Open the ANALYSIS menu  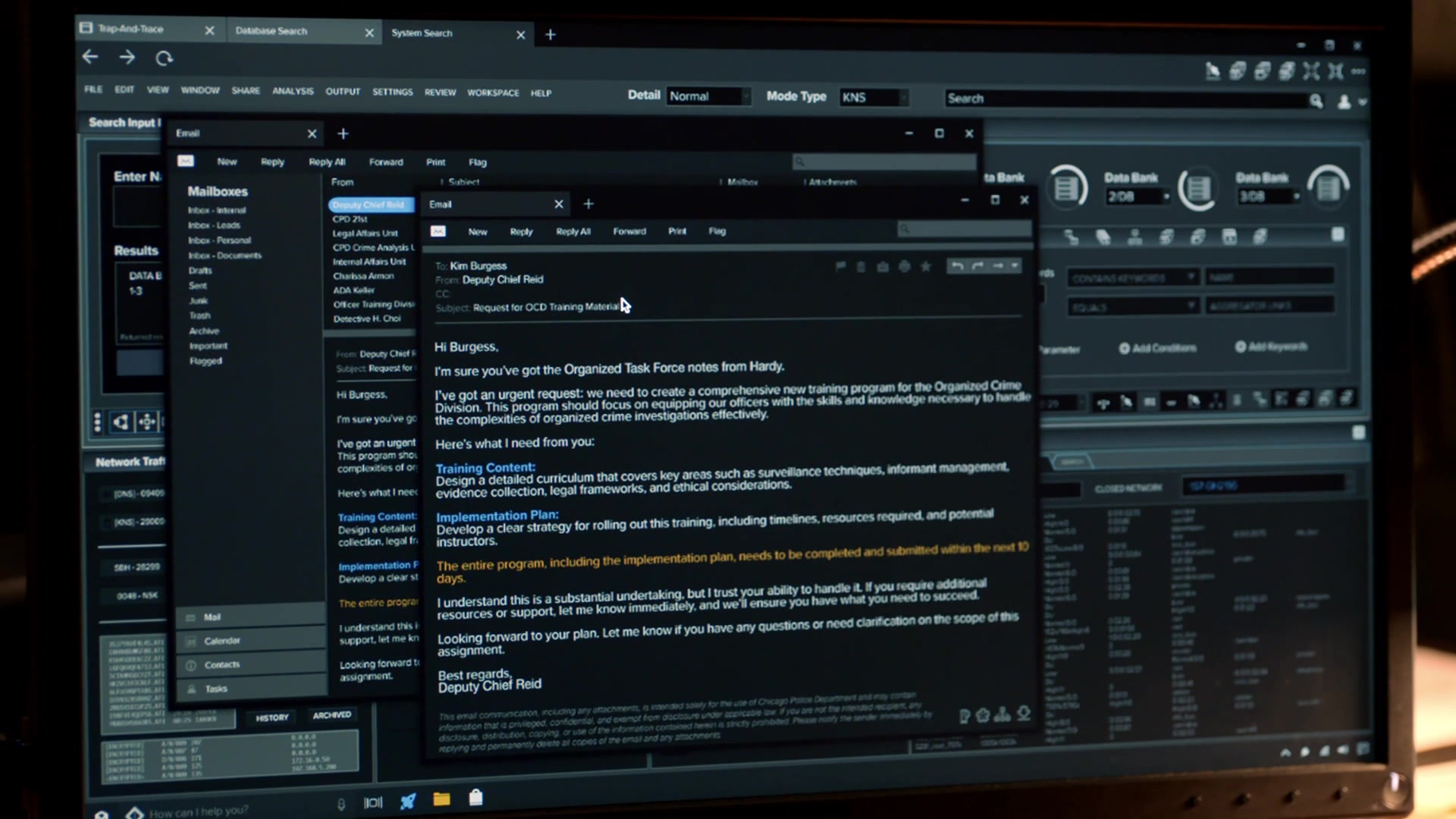click(x=293, y=91)
